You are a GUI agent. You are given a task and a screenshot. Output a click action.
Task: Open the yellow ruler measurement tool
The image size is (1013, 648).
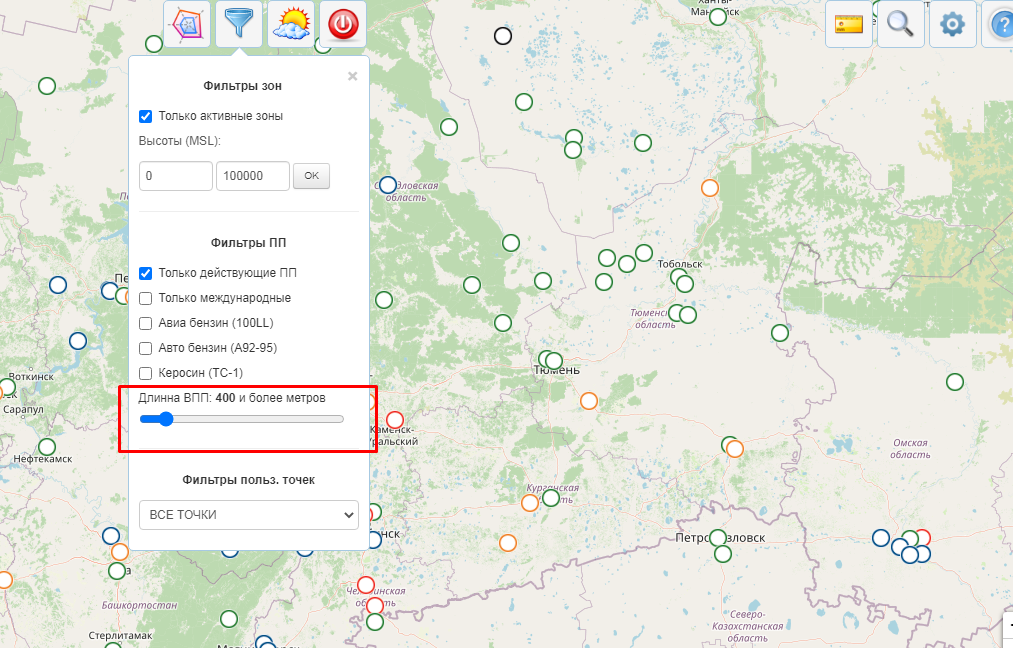click(849, 24)
